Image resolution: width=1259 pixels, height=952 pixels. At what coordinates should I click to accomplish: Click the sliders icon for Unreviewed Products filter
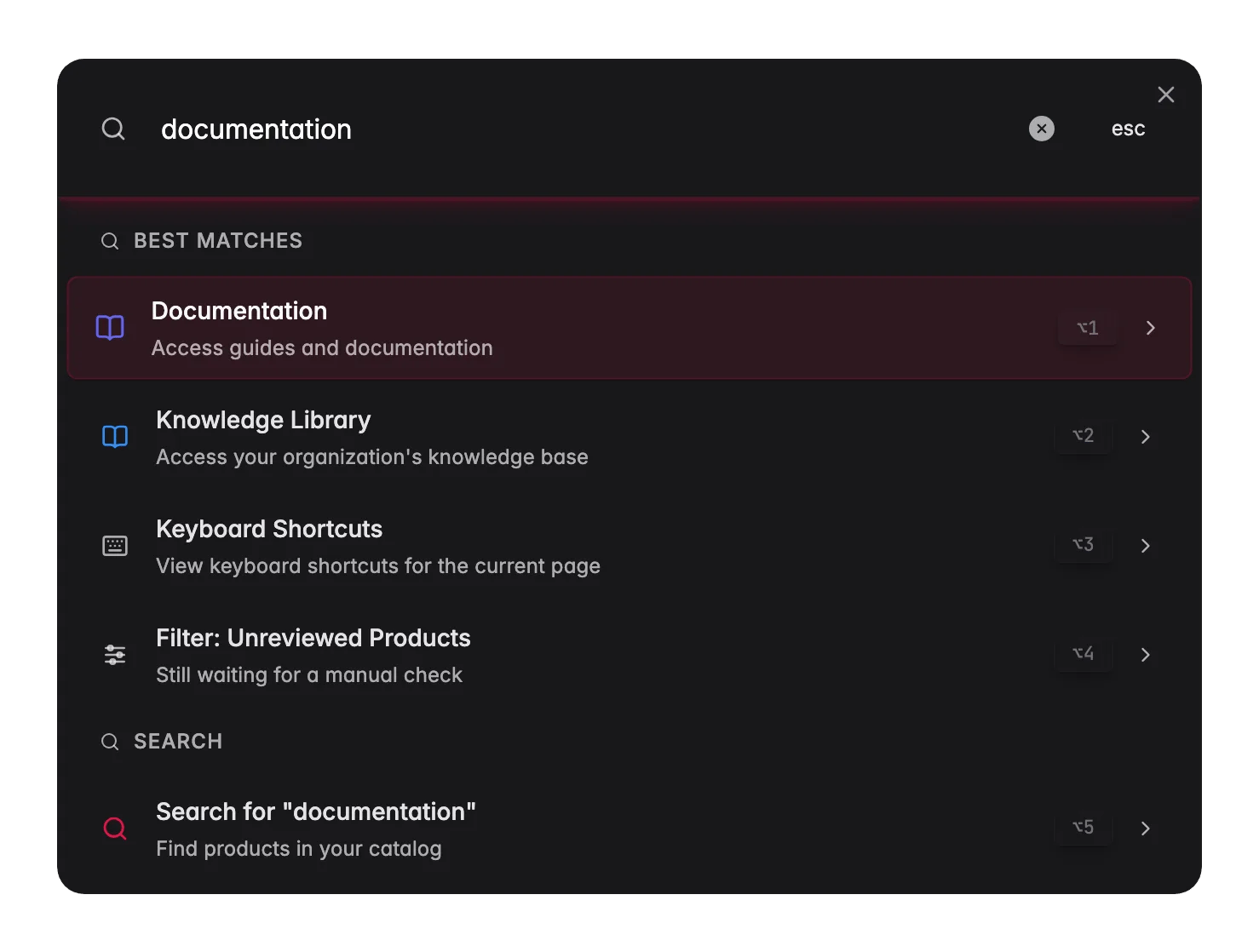click(115, 655)
